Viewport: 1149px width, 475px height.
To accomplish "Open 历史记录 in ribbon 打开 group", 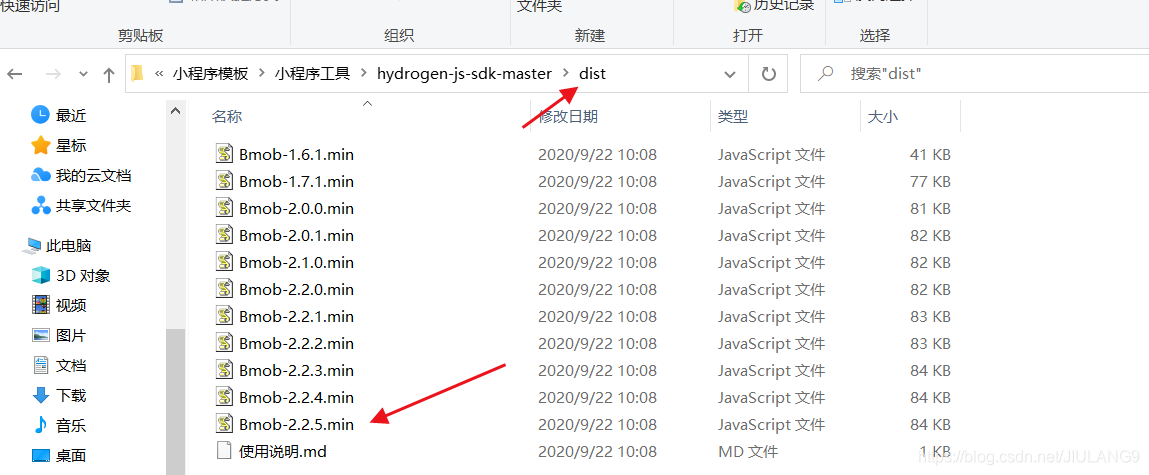I will coord(774,5).
